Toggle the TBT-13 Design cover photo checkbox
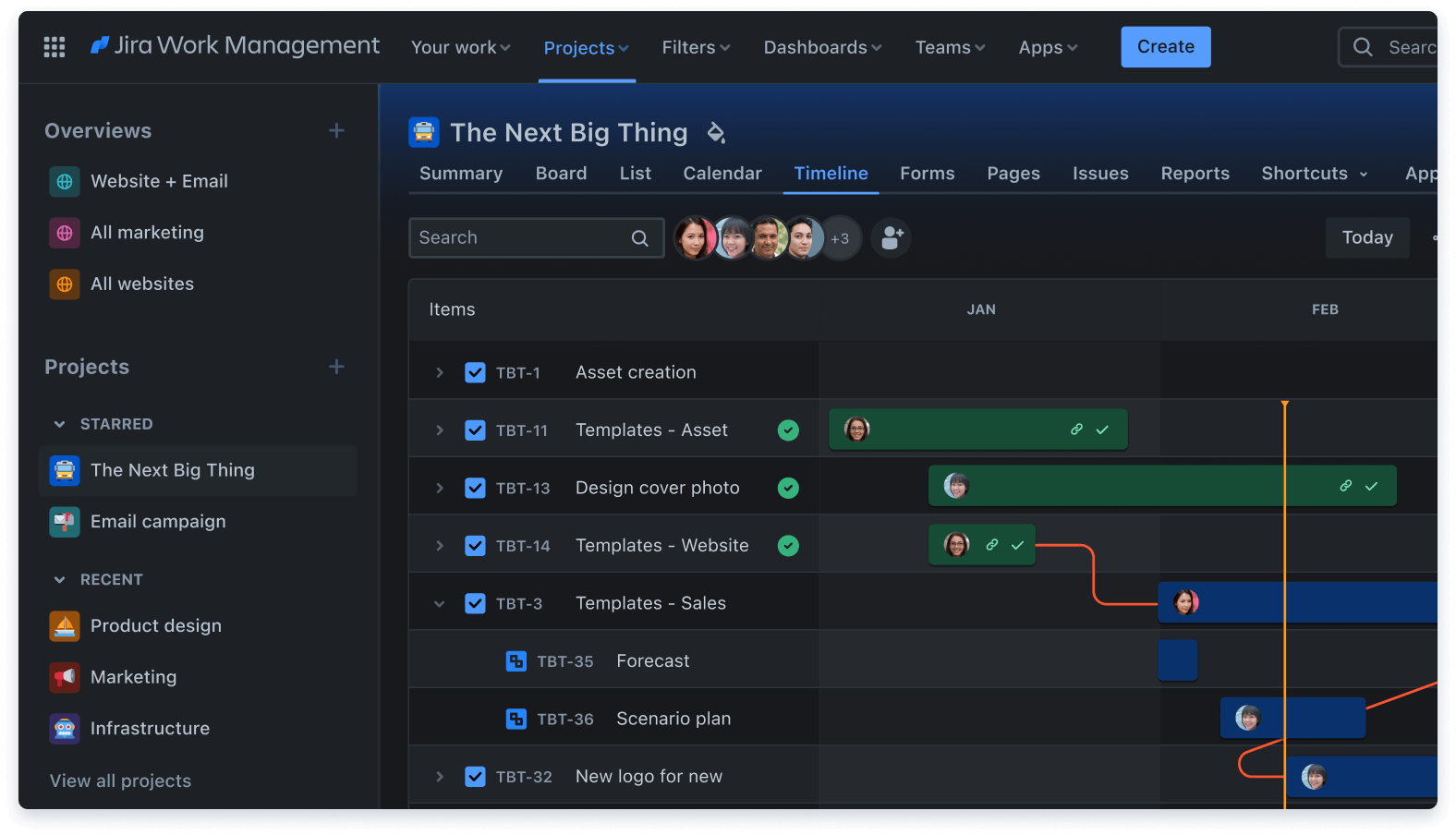 tap(475, 488)
